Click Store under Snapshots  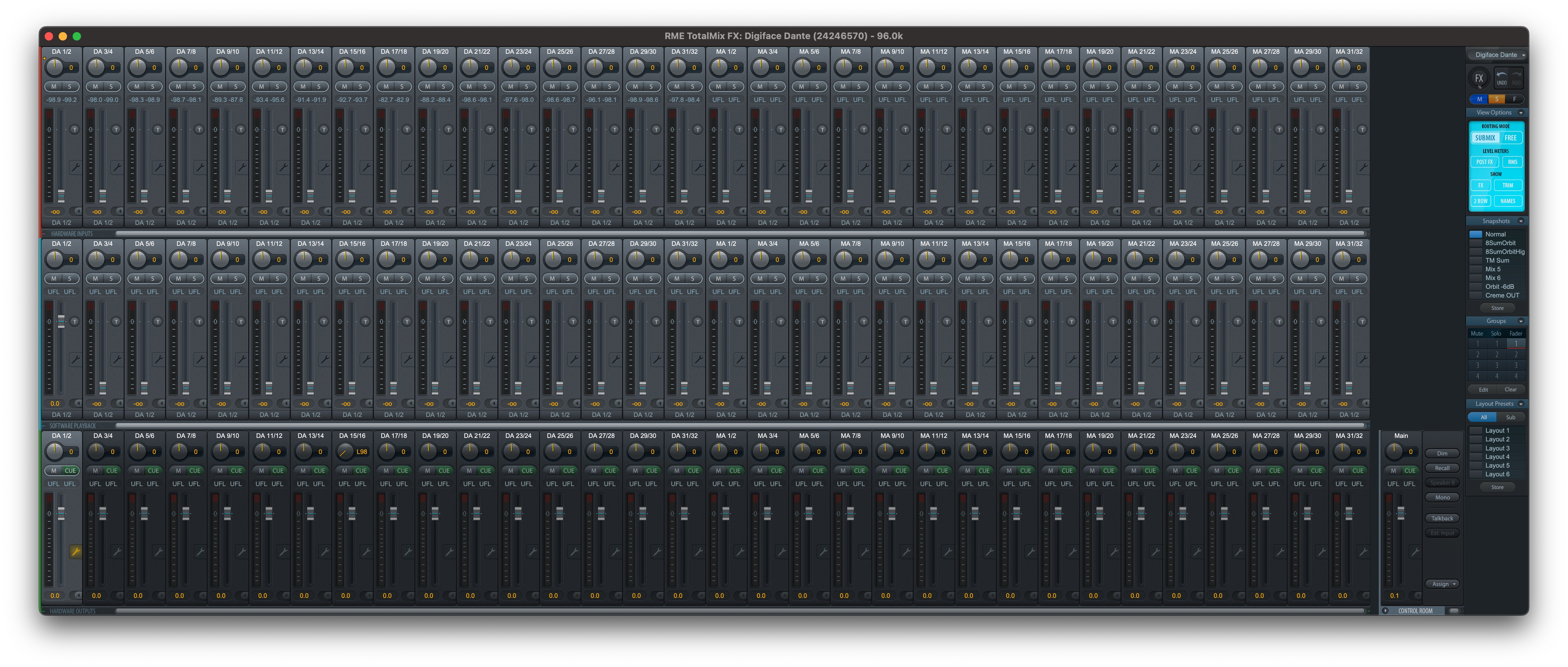coord(1497,308)
